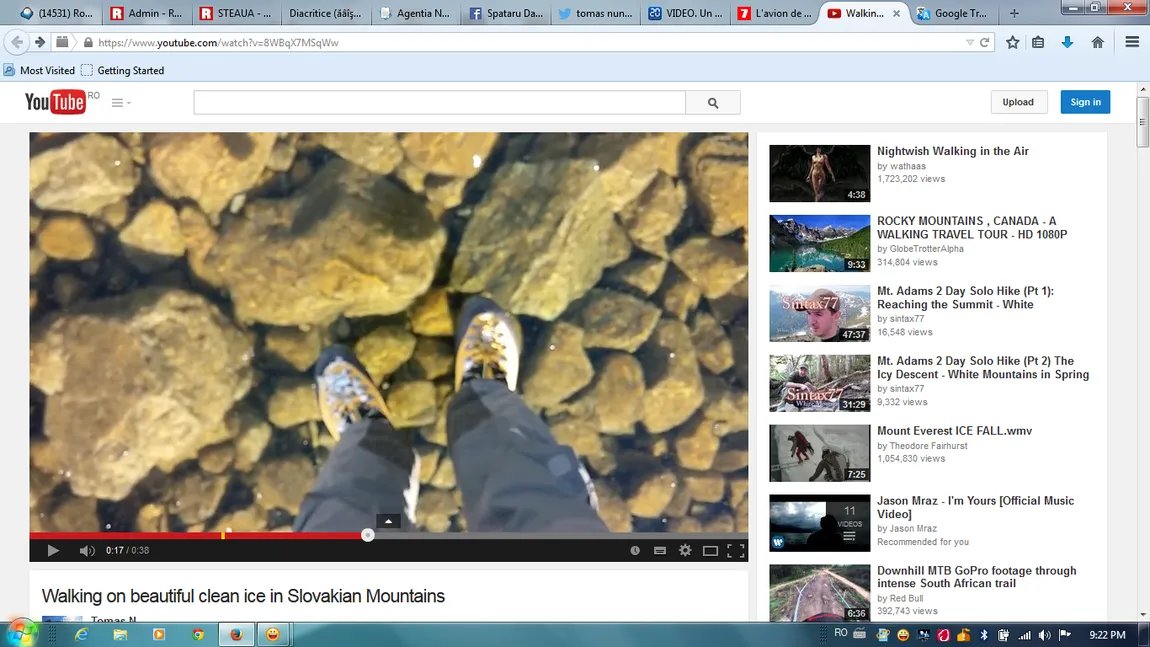Screen dimensions: 1150x647
Task: Click channel name Theodore Fairhurst
Action: click(928, 445)
